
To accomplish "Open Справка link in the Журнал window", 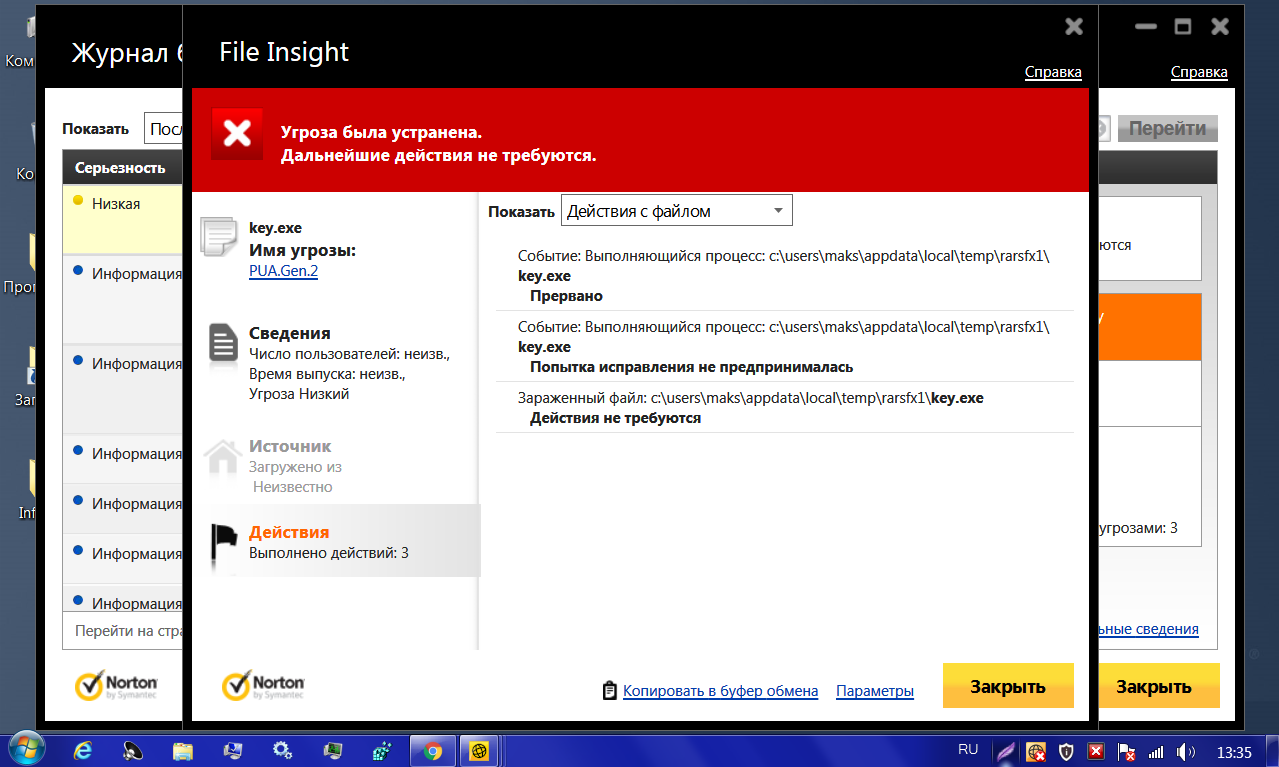I will click(1199, 73).
